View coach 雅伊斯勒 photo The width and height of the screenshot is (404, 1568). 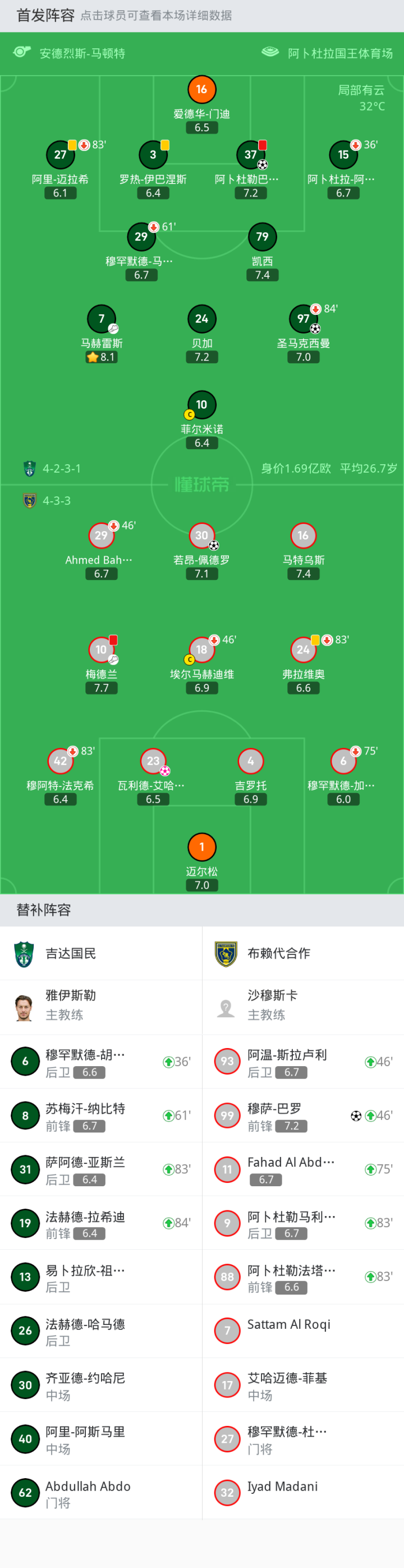24,1007
